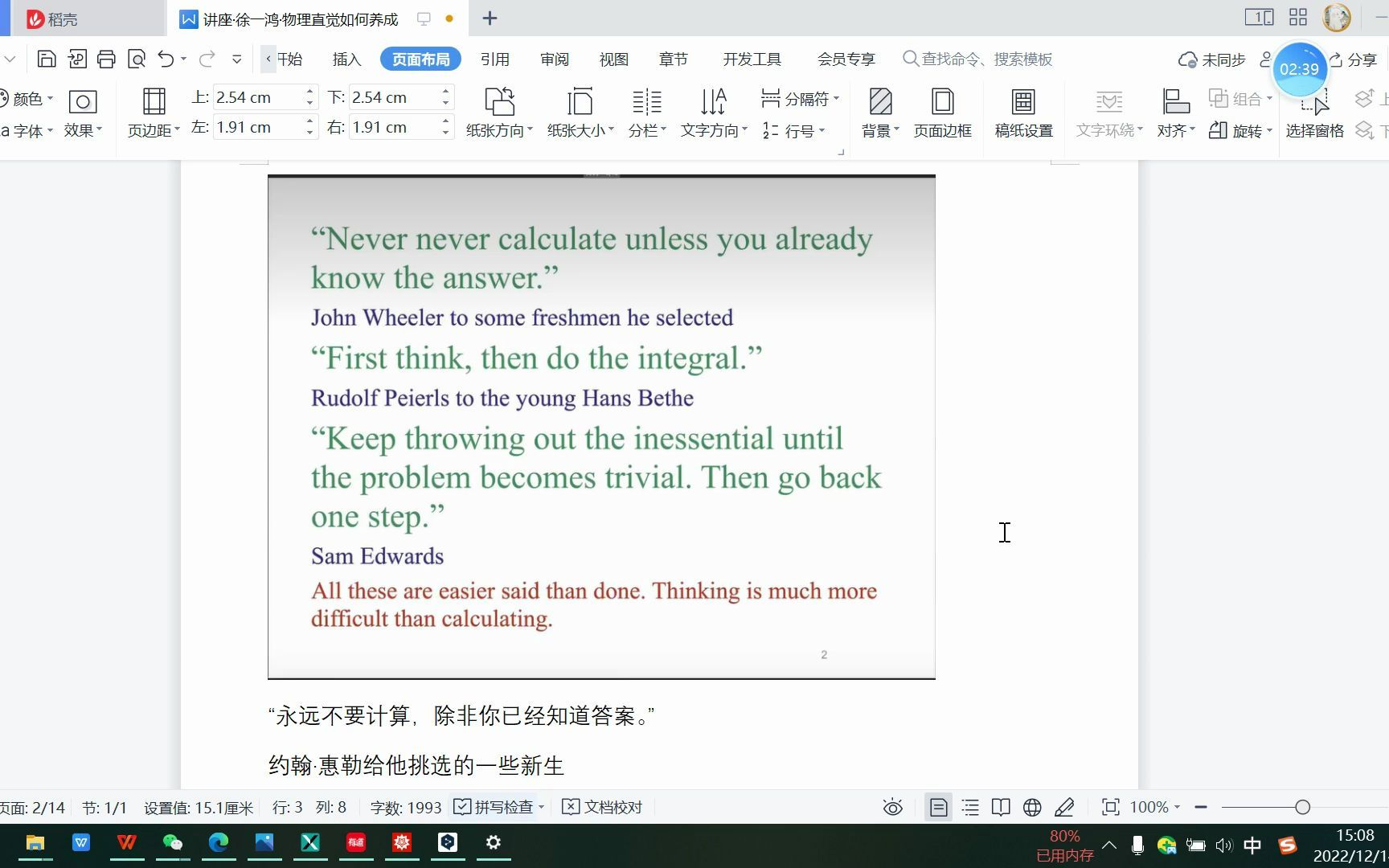Open the Page Layout (页面布局) tab
The height and width of the screenshot is (868, 1389).
(420, 59)
